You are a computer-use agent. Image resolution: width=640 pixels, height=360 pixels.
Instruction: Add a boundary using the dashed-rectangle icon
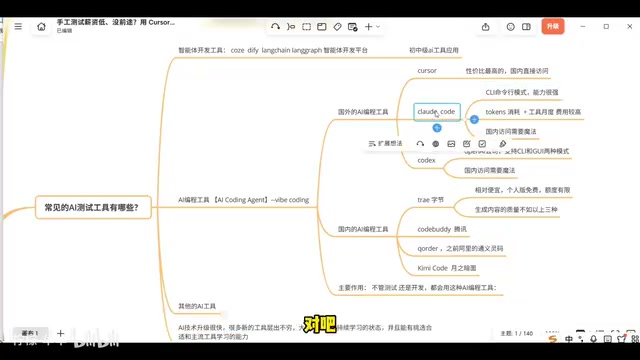tap(307, 27)
